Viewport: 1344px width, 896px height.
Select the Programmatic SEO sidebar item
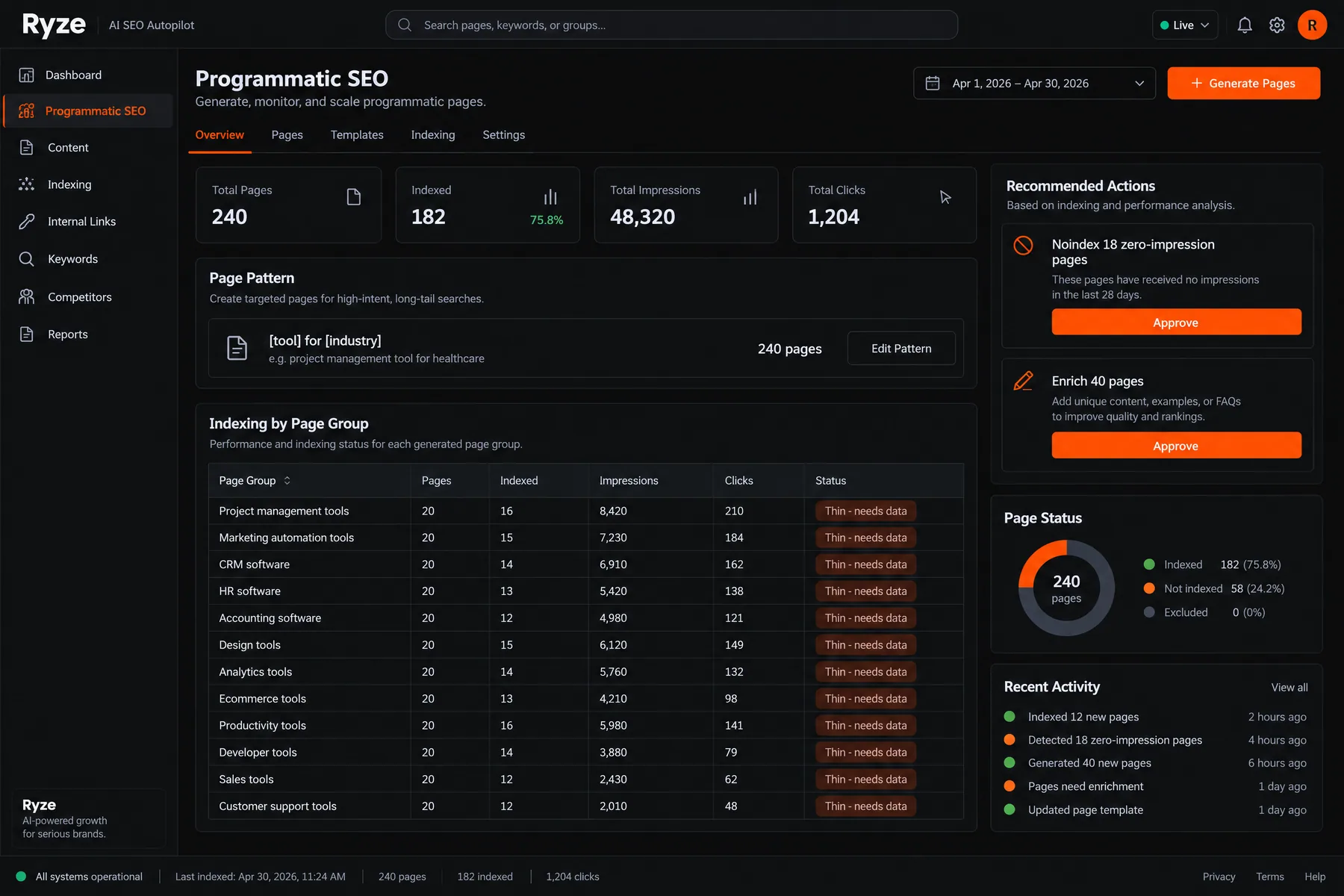pos(88,111)
